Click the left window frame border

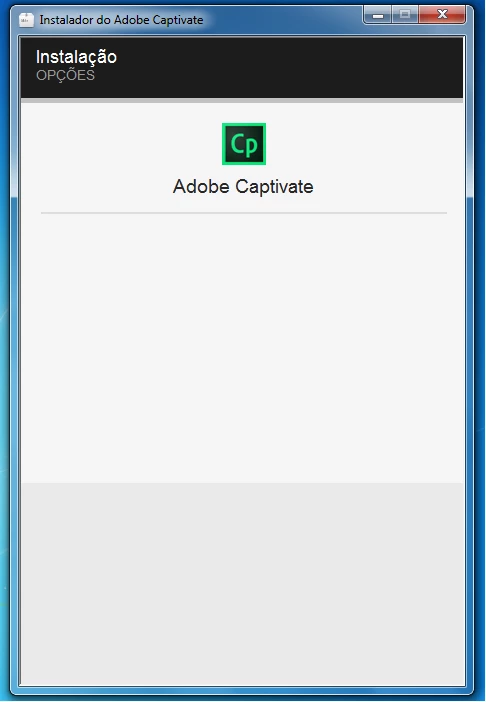[x=14, y=358]
